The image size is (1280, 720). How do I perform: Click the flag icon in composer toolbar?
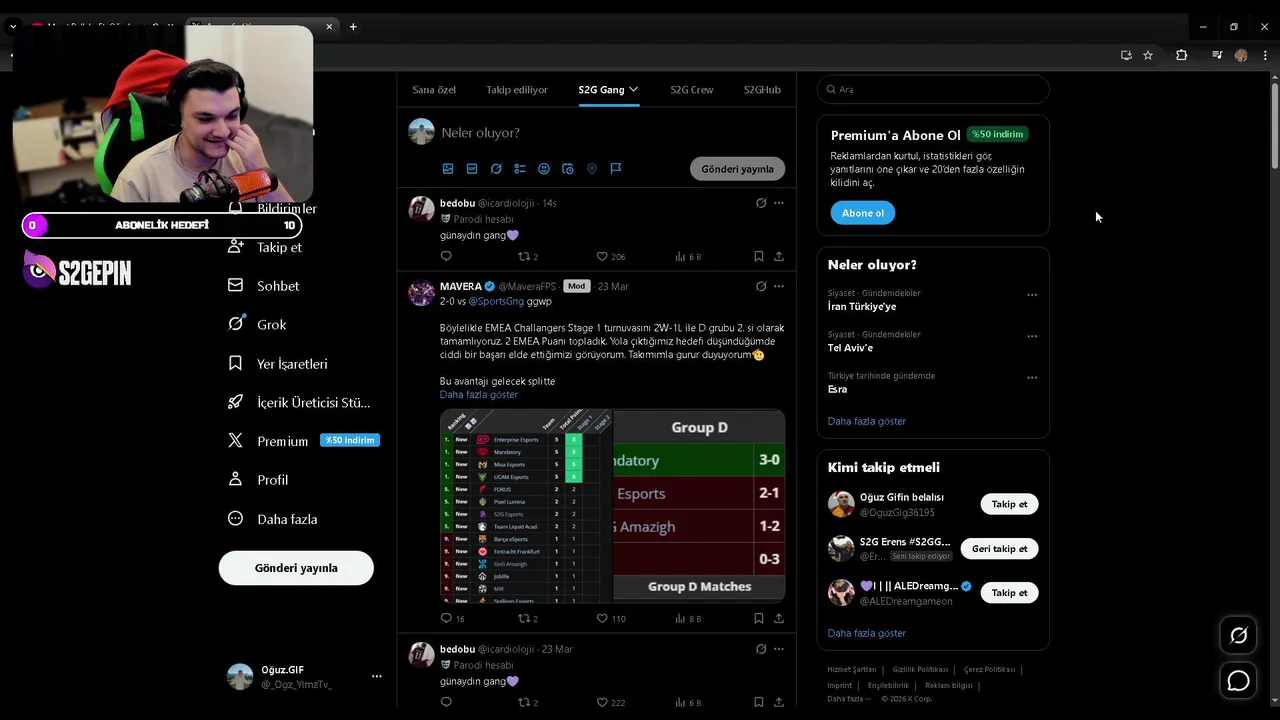coord(616,169)
